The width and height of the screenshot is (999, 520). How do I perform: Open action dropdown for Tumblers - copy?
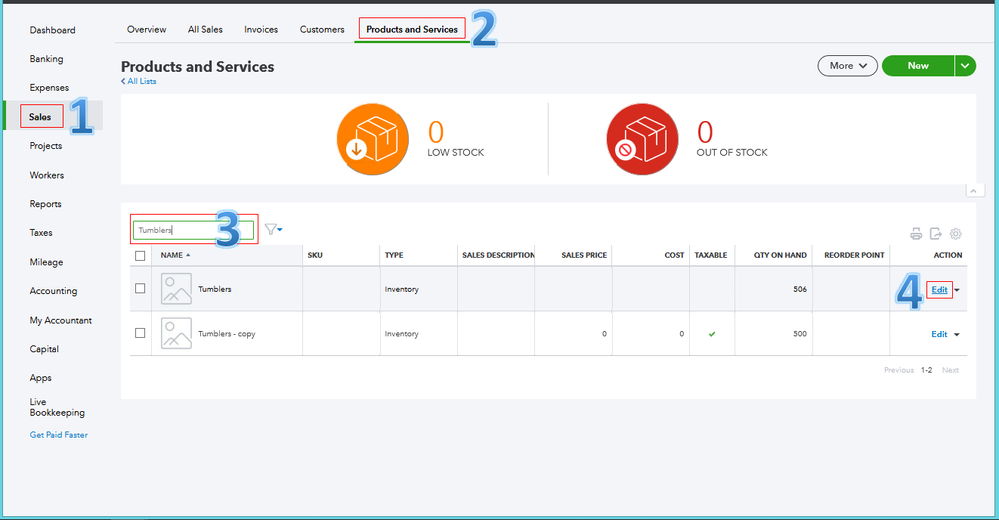click(x=957, y=335)
